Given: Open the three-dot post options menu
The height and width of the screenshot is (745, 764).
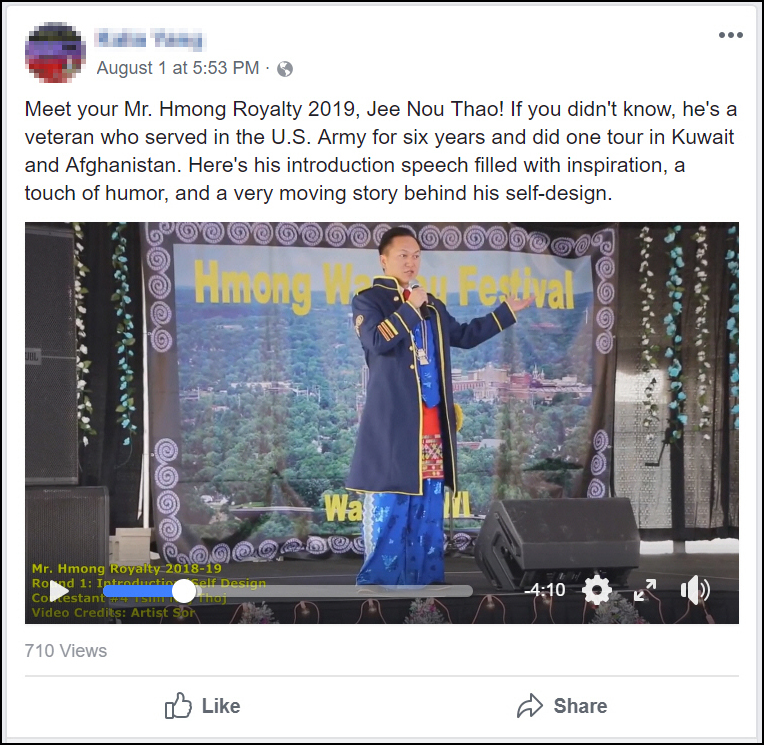Looking at the screenshot, I should (x=731, y=35).
